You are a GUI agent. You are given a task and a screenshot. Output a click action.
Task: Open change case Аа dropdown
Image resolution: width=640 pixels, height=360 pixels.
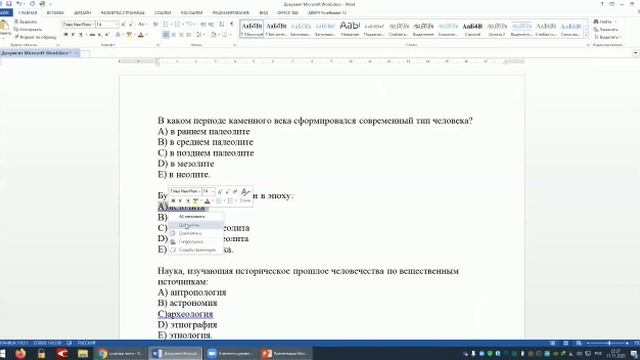[142, 24]
